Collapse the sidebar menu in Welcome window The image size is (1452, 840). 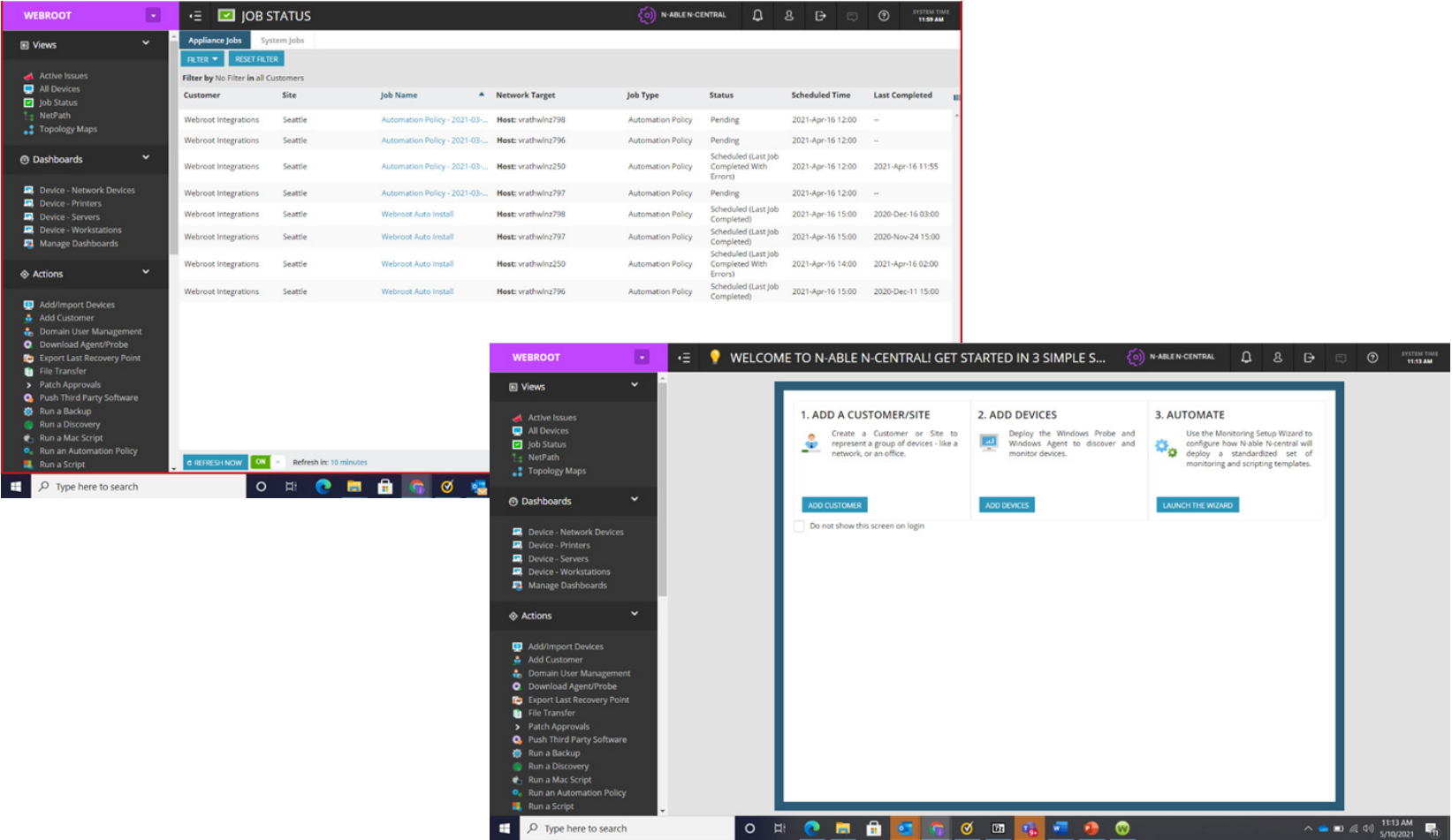(684, 358)
